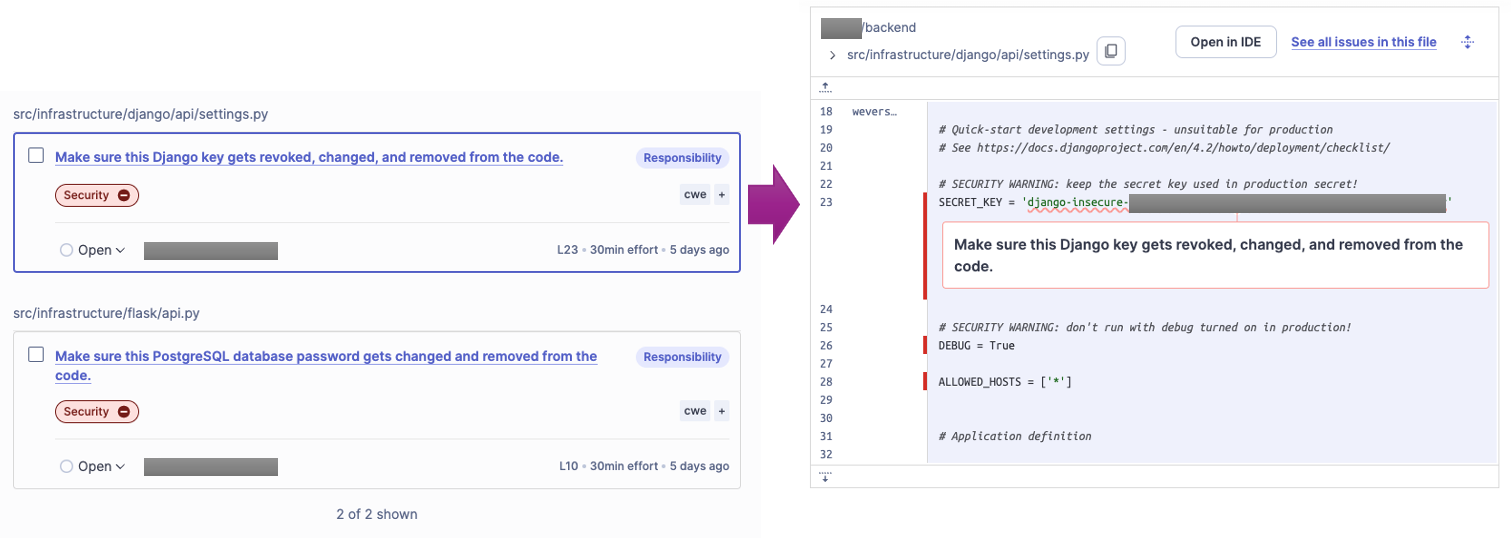Click the 'keep the secret key' warning comment

click(x=1148, y=184)
